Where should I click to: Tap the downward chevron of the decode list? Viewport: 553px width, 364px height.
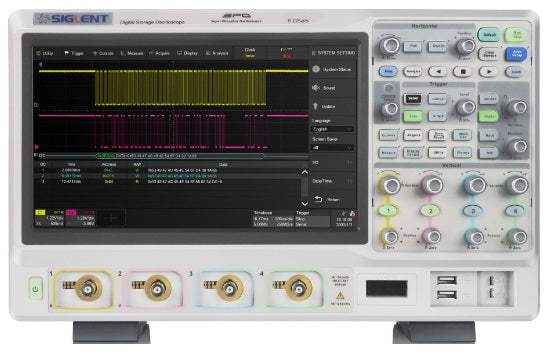pos(305,204)
